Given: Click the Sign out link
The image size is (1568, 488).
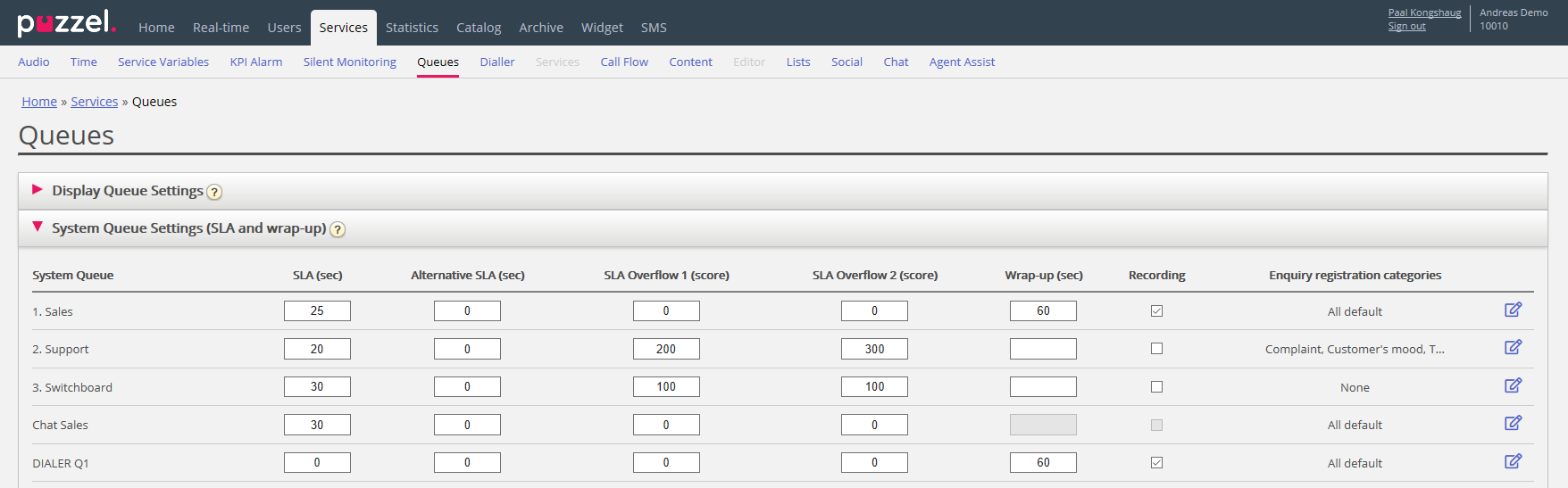Looking at the screenshot, I should click(1406, 27).
